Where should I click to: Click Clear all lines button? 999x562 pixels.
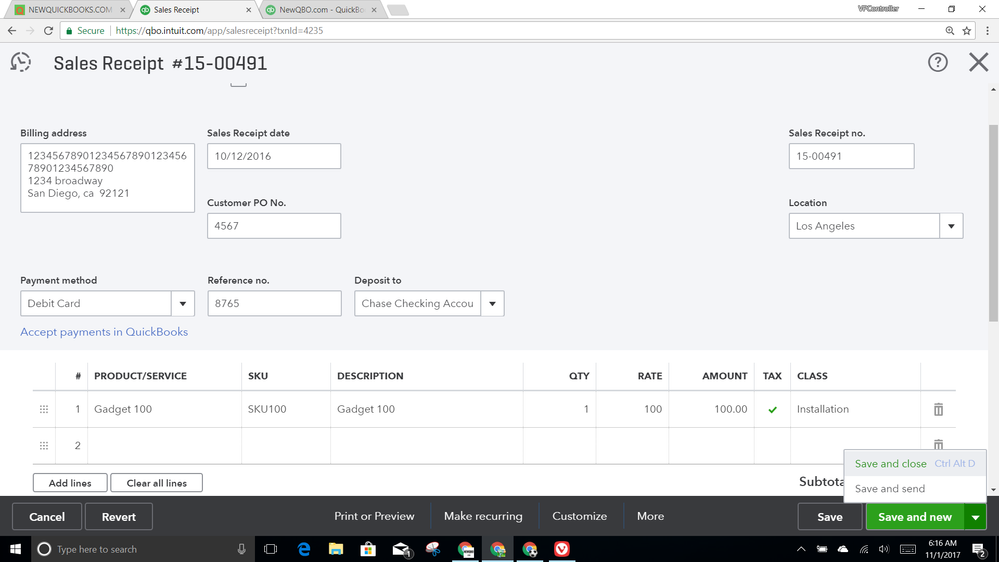(x=157, y=483)
